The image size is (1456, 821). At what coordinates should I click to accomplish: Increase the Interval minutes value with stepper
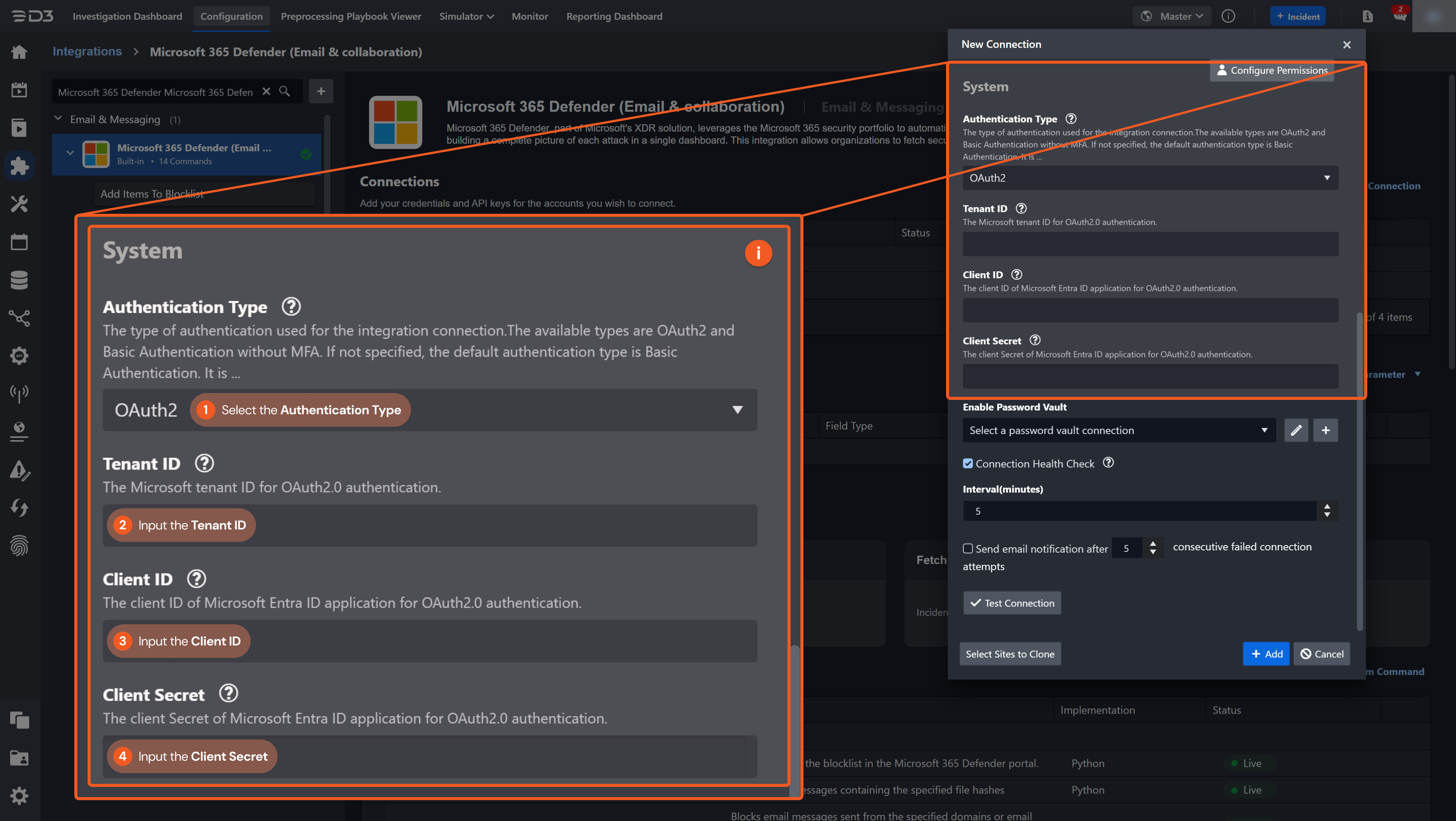[x=1327, y=507]
